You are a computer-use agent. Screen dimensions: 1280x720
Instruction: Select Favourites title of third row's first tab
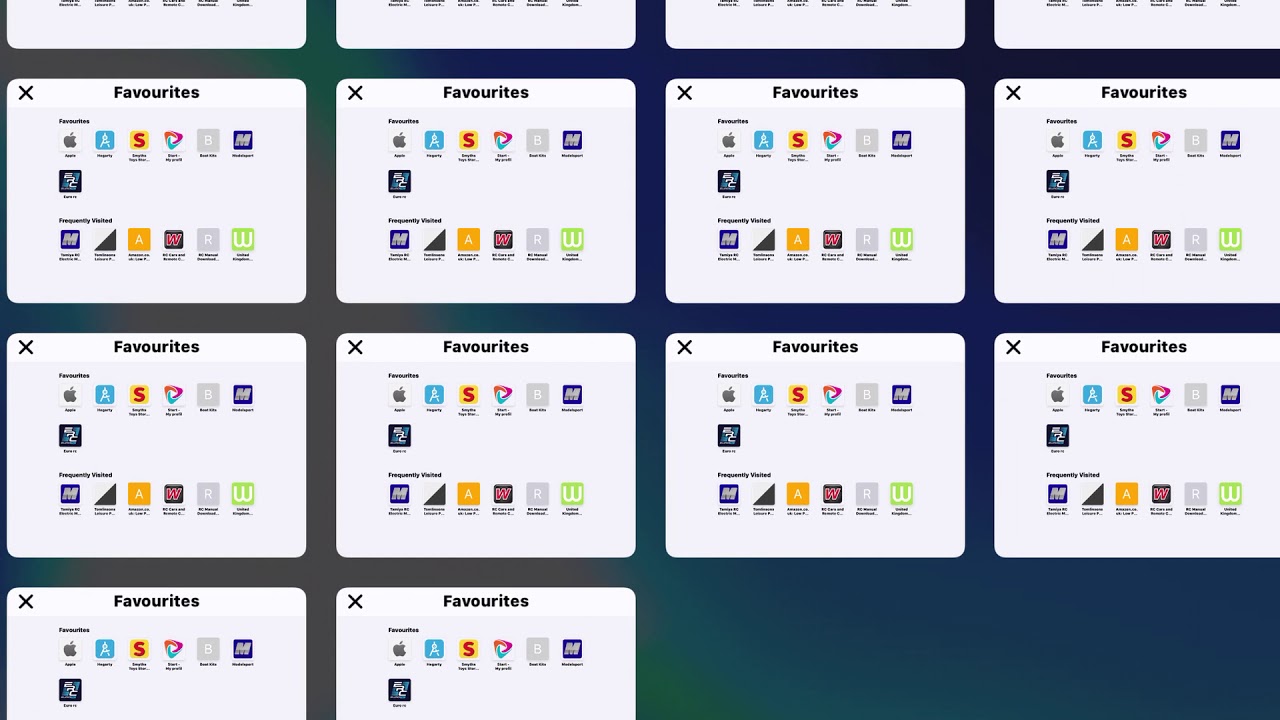[157, 347]
